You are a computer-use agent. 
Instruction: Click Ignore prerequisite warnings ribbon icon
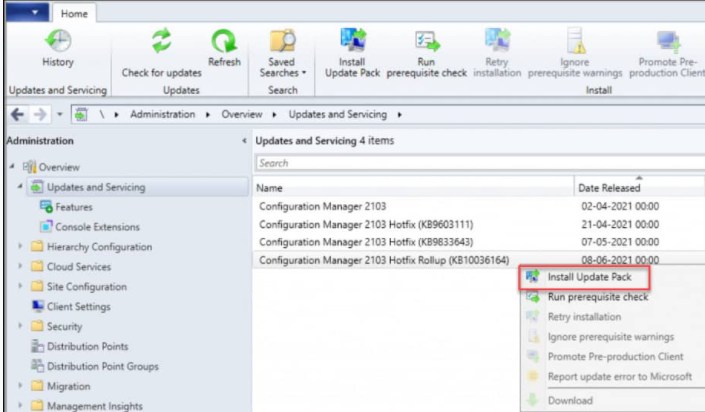[x=575, y=40]
